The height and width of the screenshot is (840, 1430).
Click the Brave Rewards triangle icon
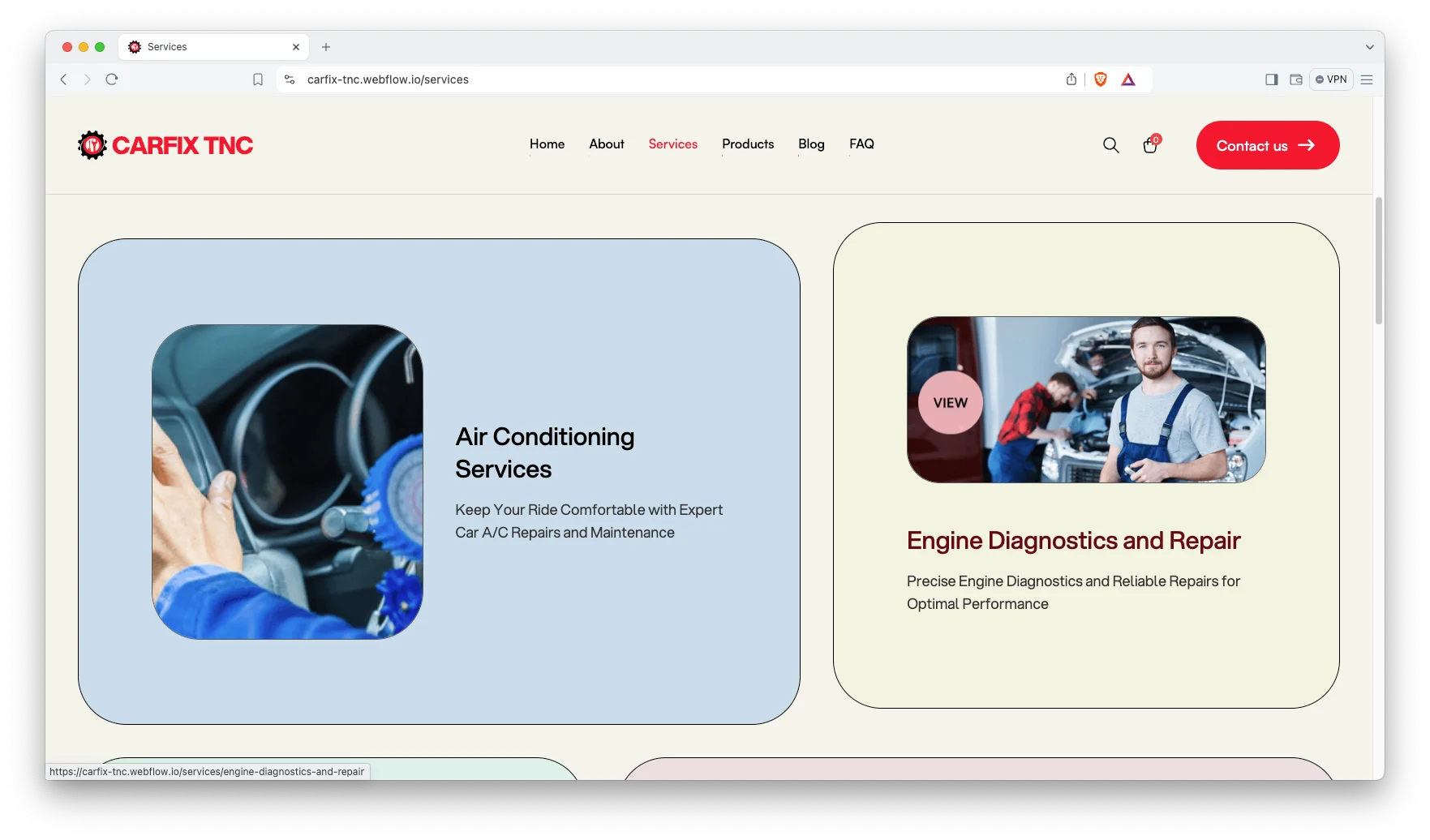point(1128,79)
